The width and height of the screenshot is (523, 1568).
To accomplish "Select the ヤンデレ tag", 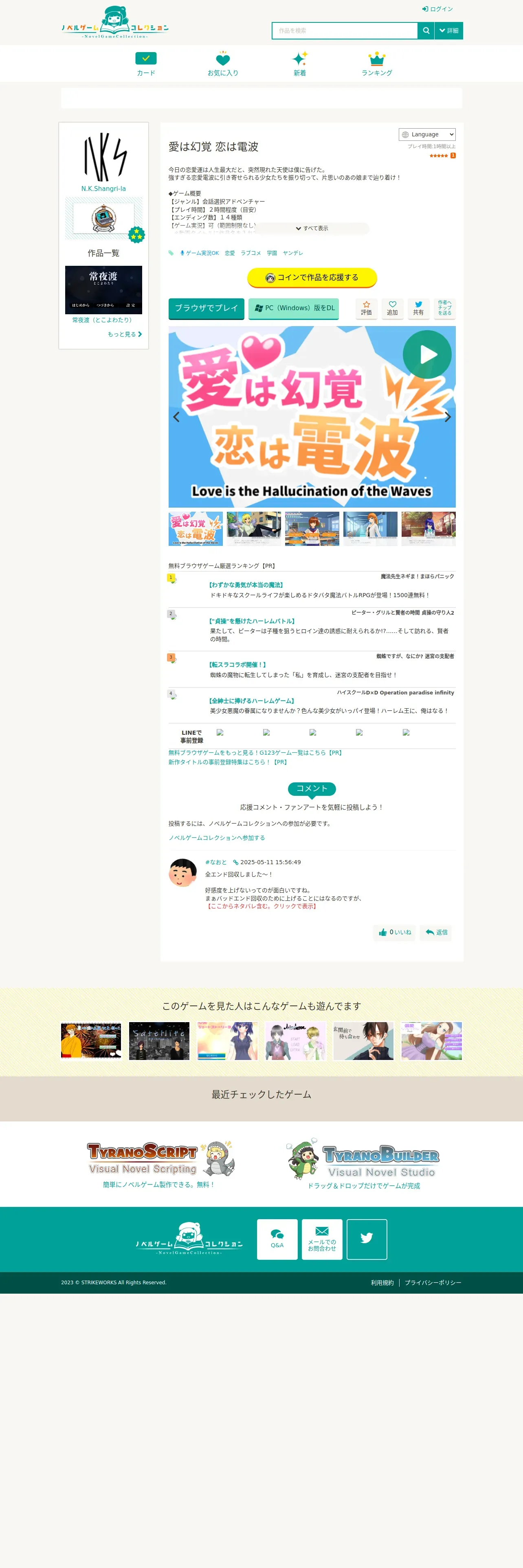I will pos(293,253).
